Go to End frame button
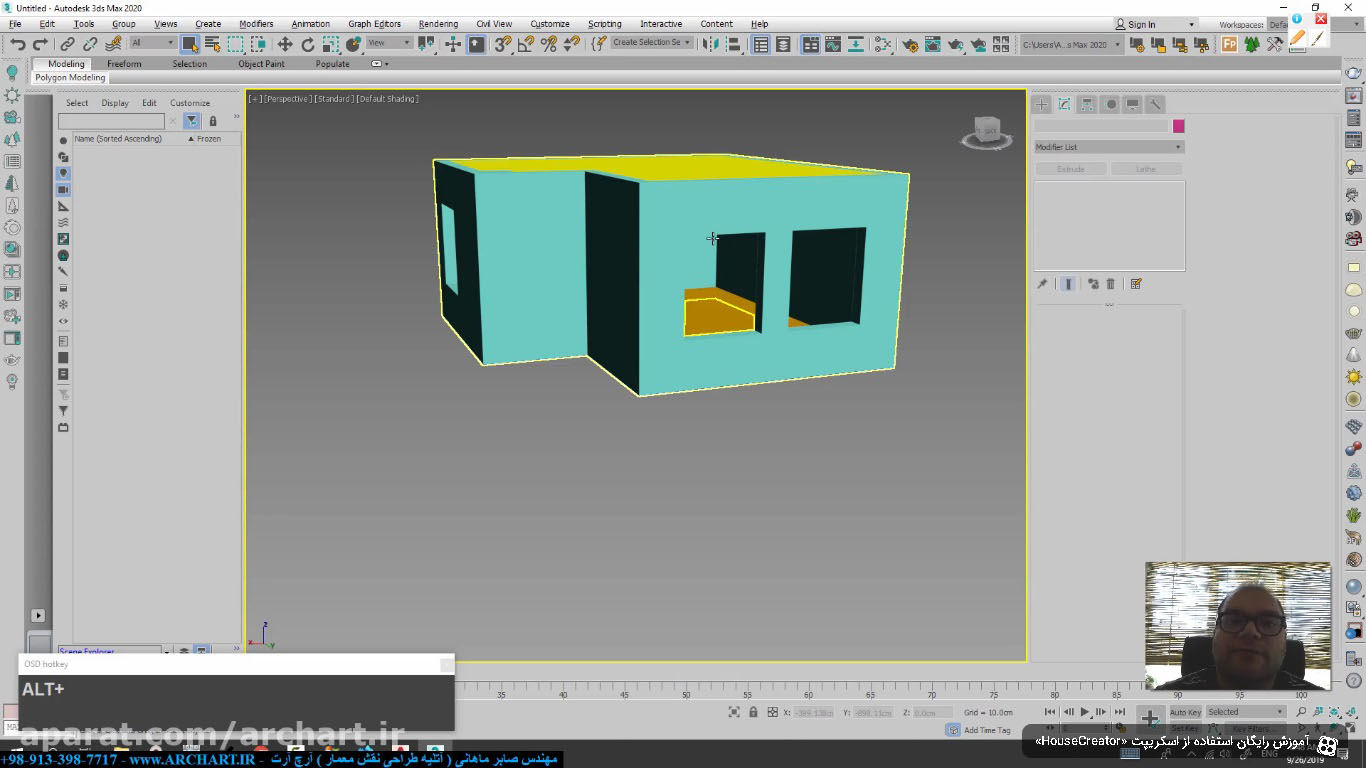This screenshot has width=1366, height=768. (x=1119, y=712)
